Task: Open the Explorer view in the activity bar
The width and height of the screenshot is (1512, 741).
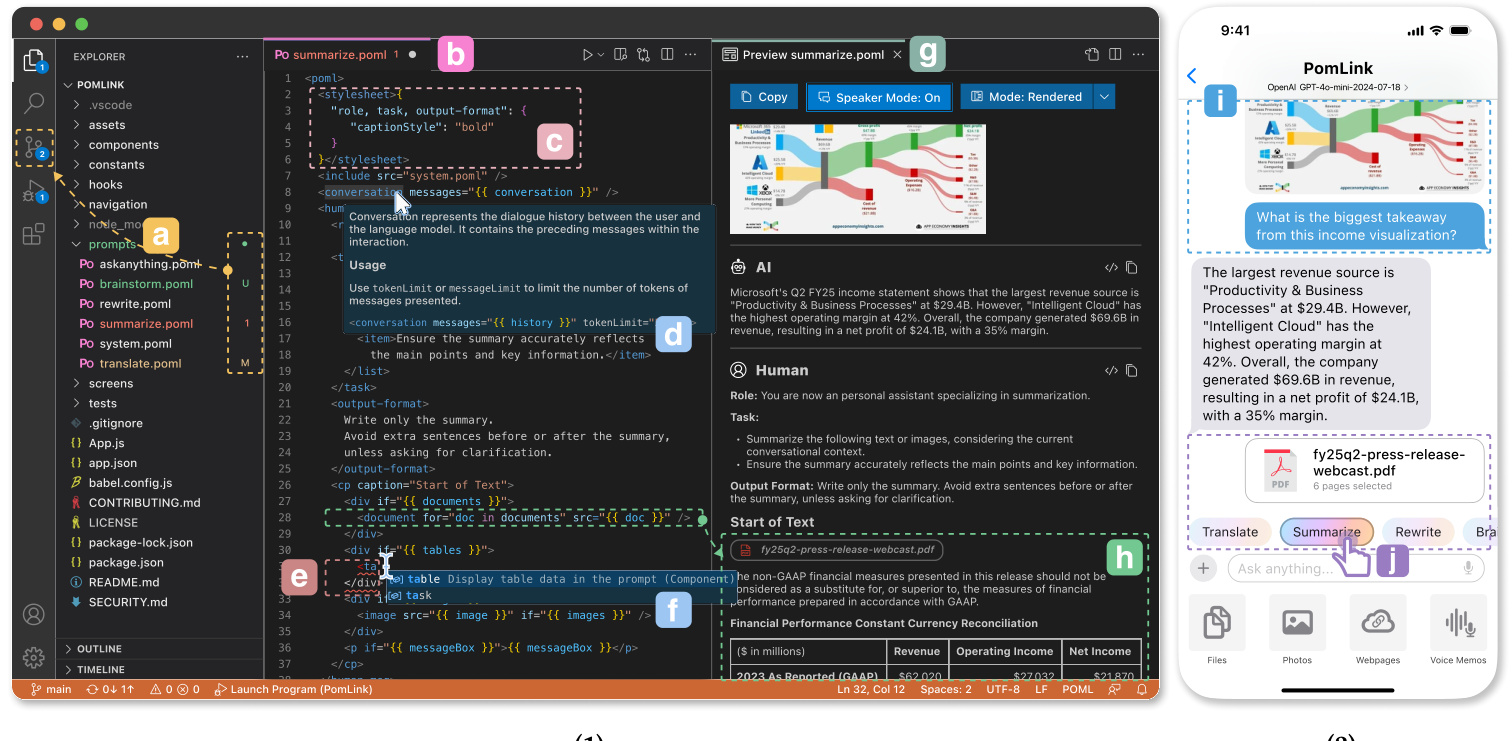Action: pyautogui.click(x=34, y=60)
